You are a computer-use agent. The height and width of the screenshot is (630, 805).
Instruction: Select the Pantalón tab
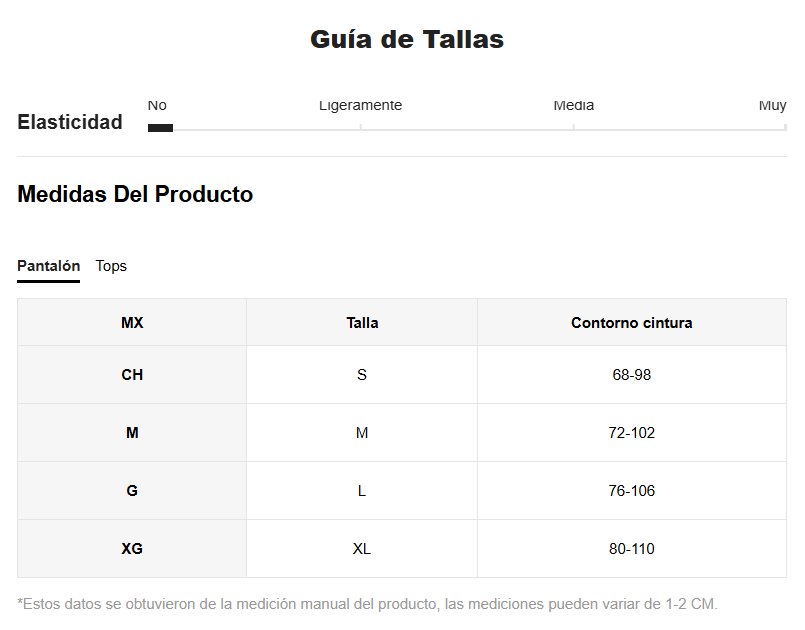[48, 266]
